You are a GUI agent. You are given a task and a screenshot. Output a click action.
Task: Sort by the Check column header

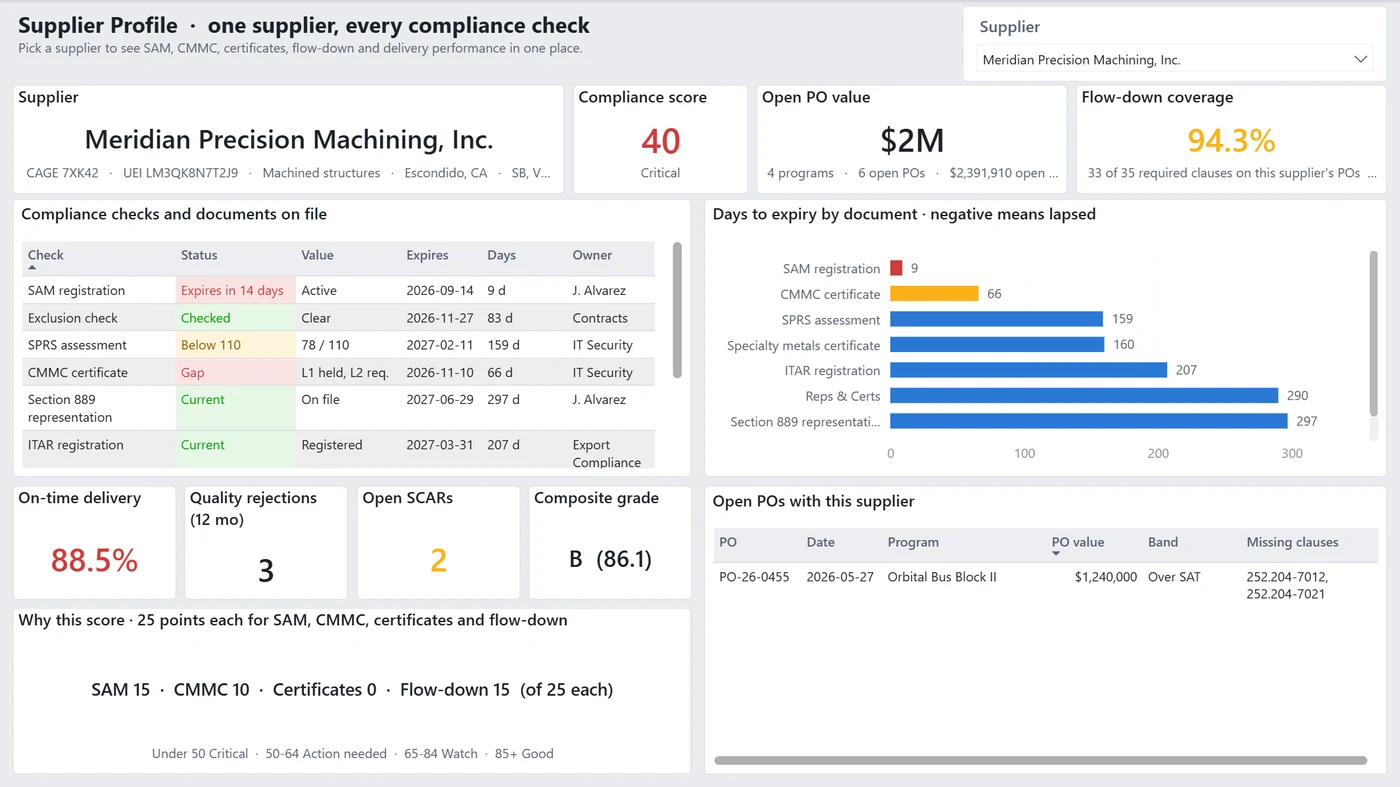(45, 255)
